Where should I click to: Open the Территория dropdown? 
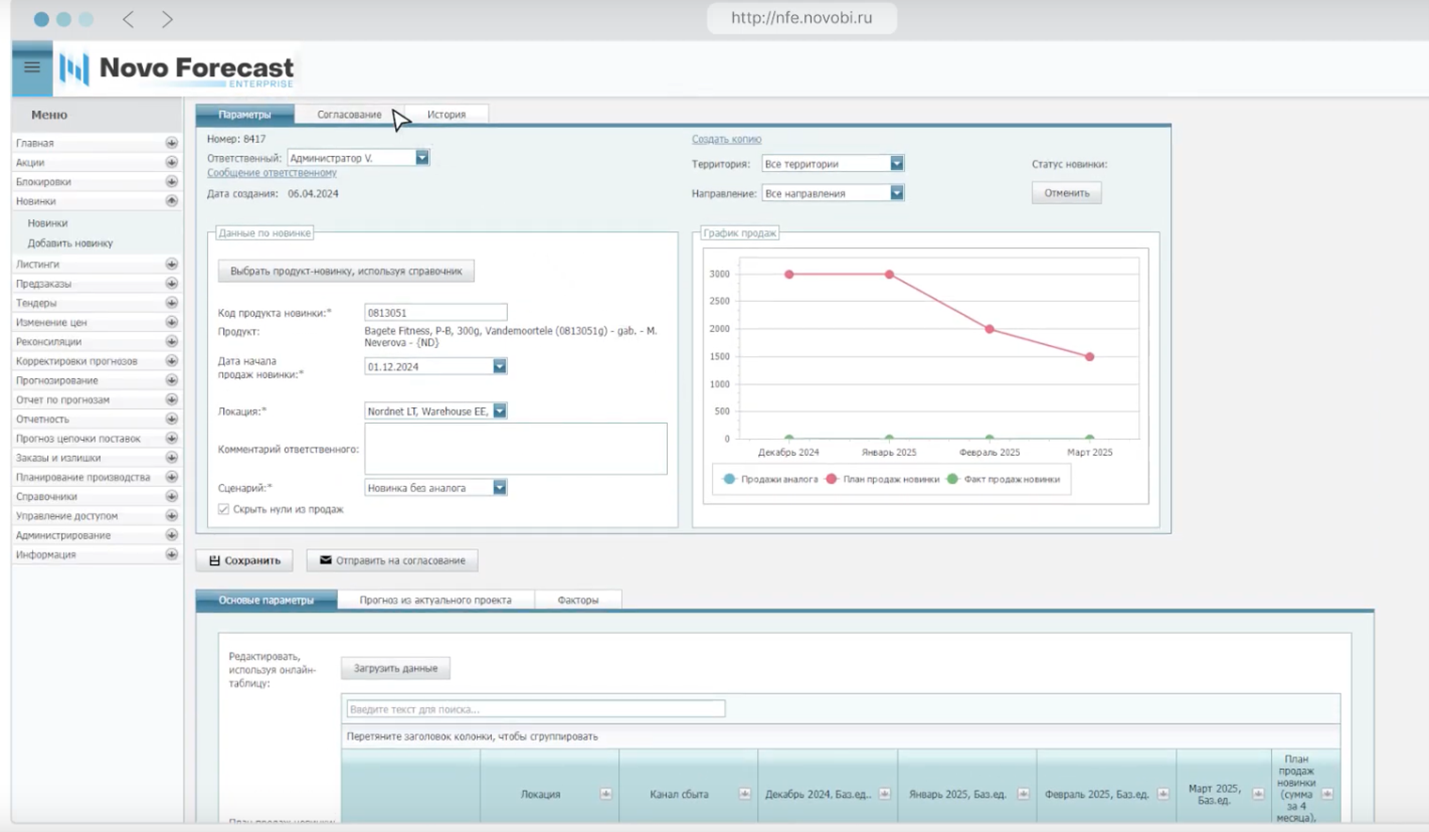897,163
